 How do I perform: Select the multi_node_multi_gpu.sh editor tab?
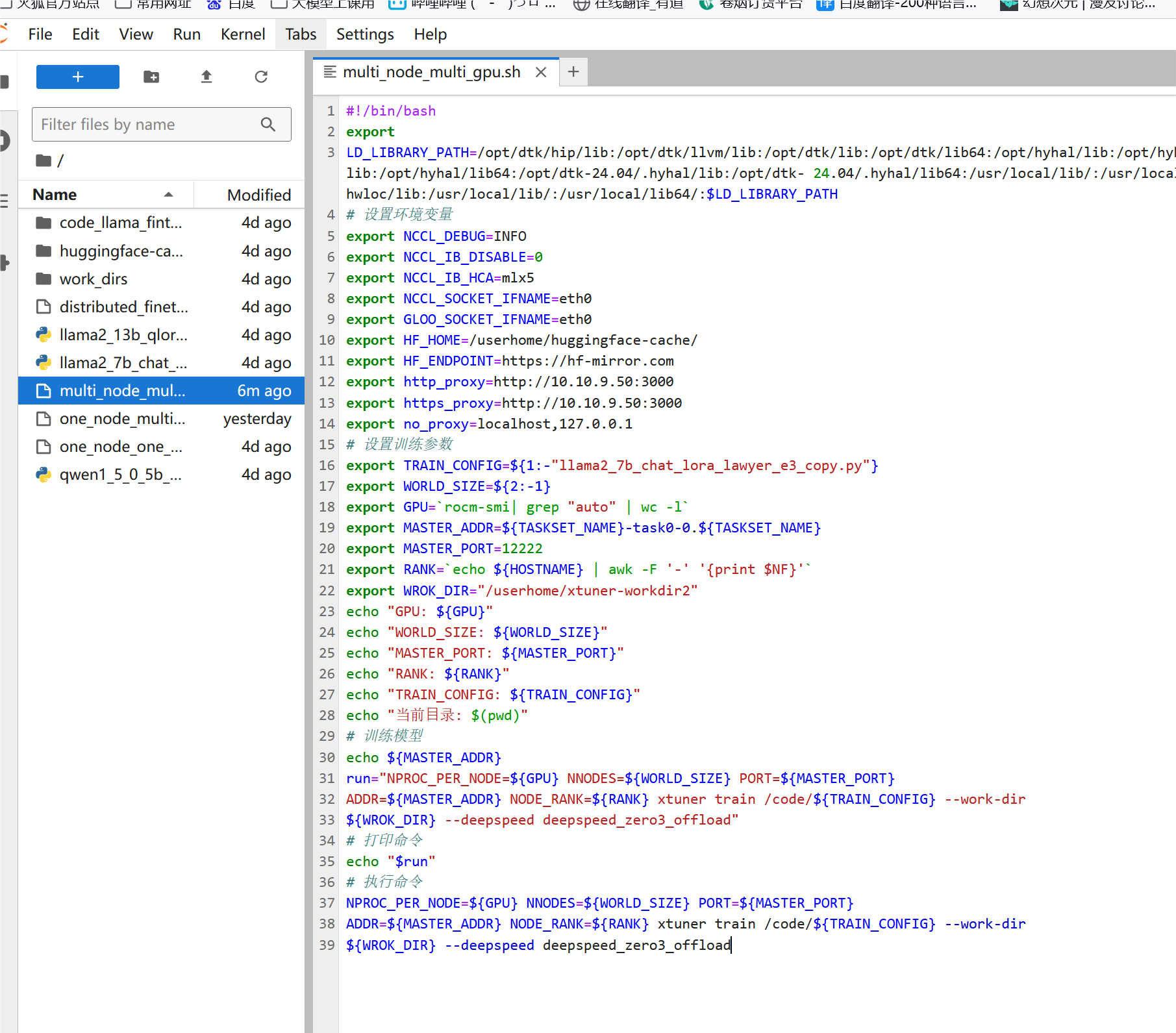431,72
